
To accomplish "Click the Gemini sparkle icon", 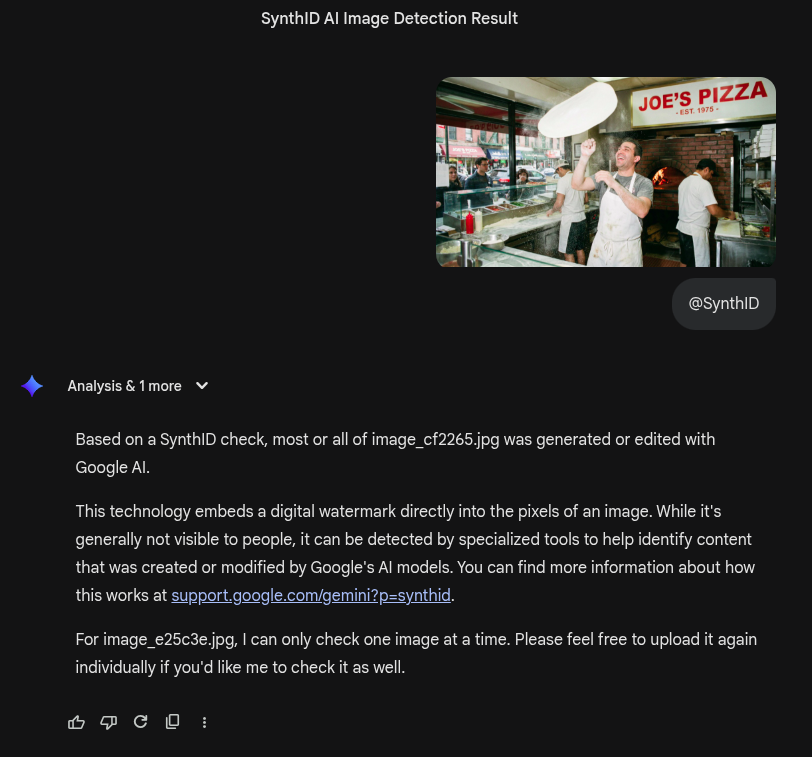I will 32,386.
